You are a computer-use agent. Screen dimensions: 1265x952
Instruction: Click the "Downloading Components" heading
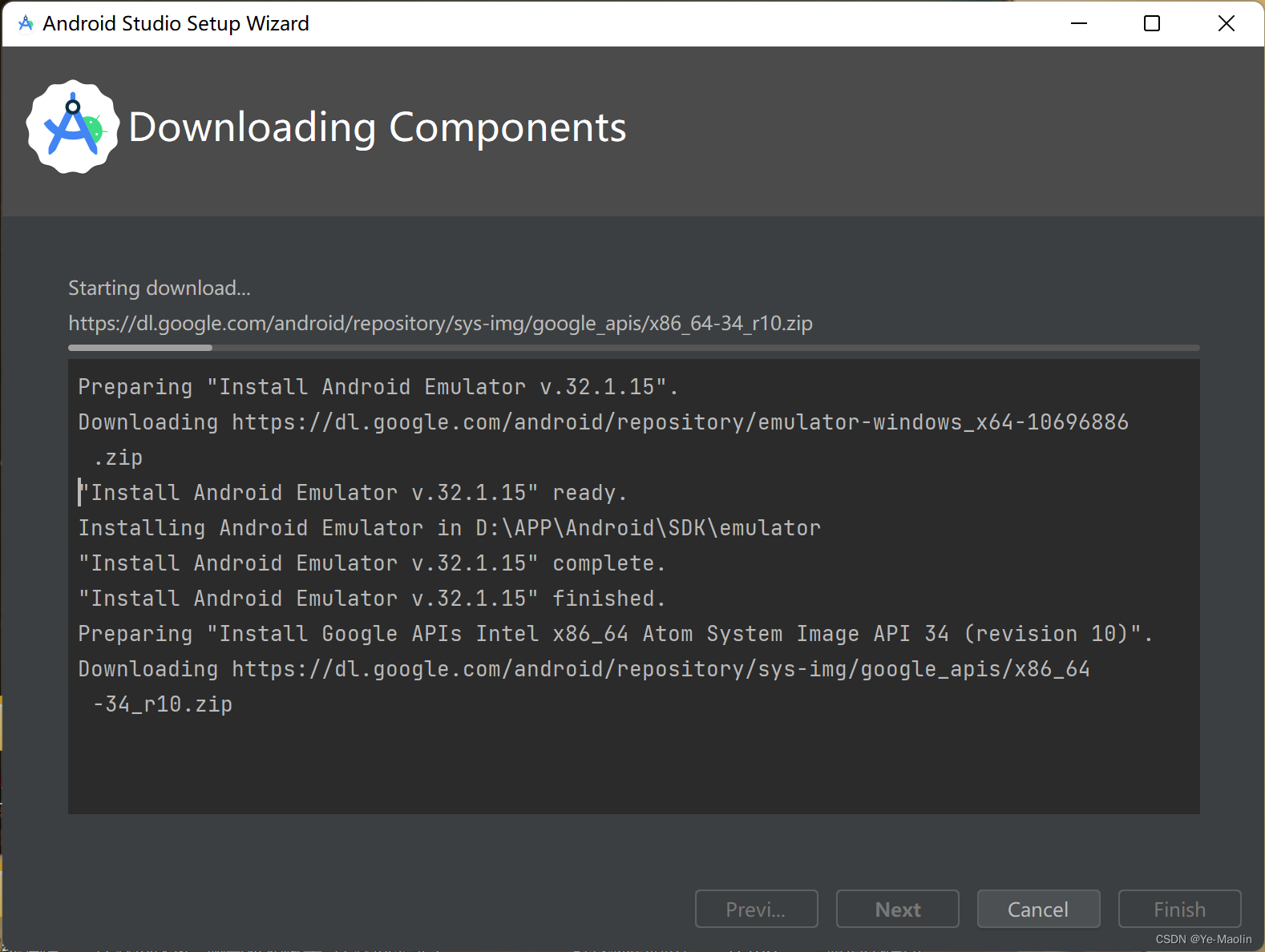point(377,127)
